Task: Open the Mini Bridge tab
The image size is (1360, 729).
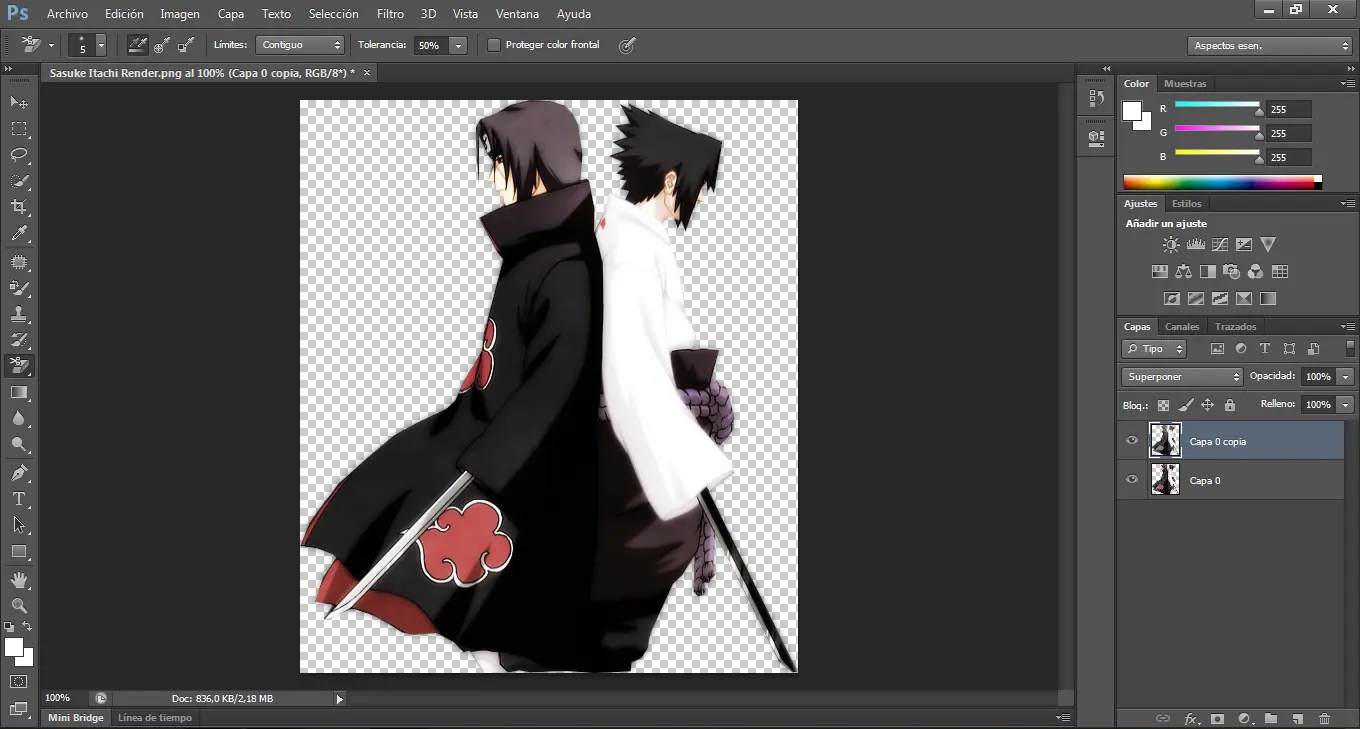Action: [x=76, y=718]
